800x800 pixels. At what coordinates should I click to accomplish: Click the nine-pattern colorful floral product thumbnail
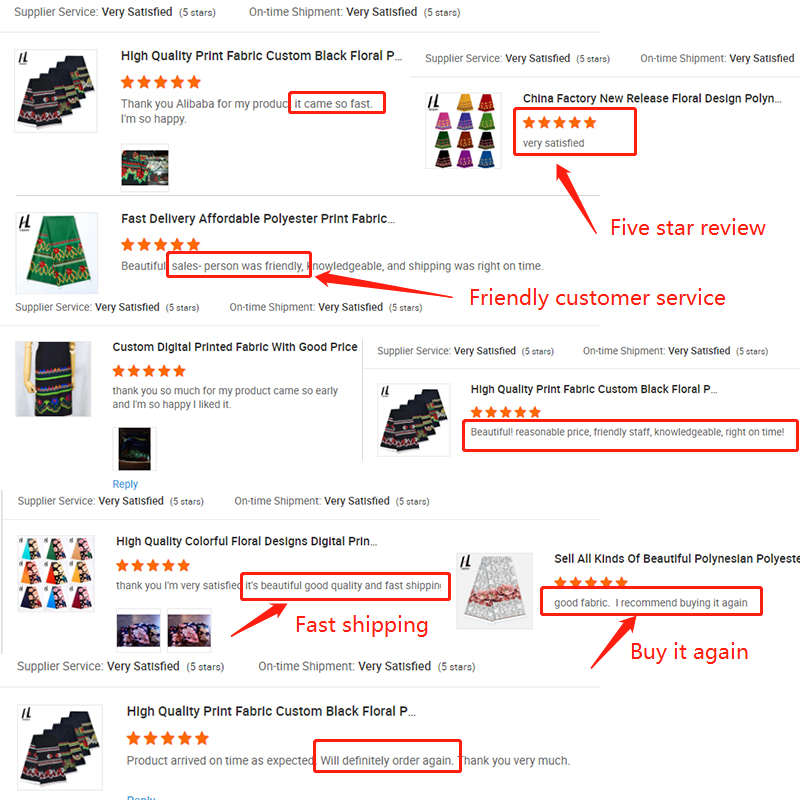click(x=56, y=573)
